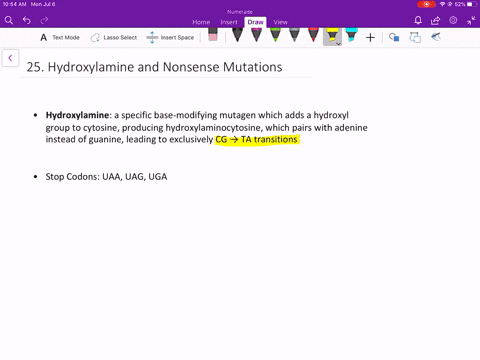Activate Lasso Select tool
Image resolution: width=480 pixels, height=360 pixels.
(114, 38)
